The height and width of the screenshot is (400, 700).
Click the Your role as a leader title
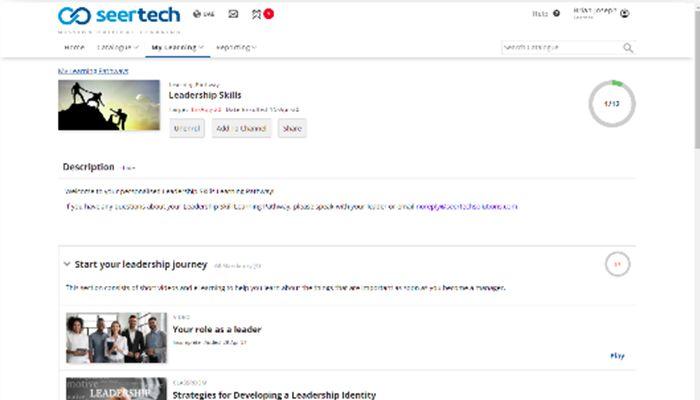click(x=217, y=329)
